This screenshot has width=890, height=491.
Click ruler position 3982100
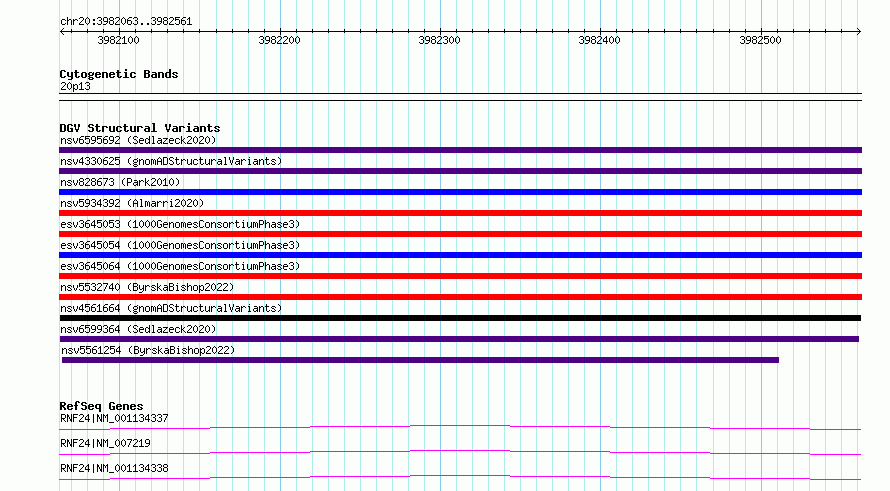click(x=118, y=40)
